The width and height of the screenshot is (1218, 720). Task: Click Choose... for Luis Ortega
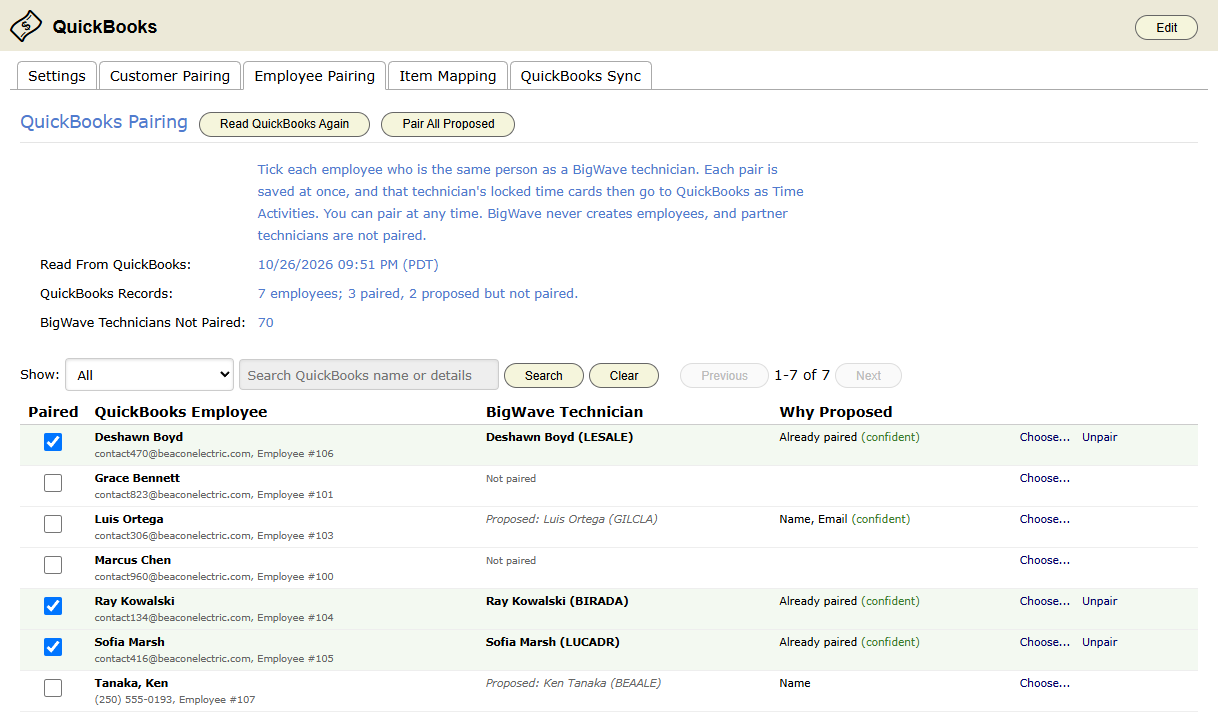click(1044, 519)
